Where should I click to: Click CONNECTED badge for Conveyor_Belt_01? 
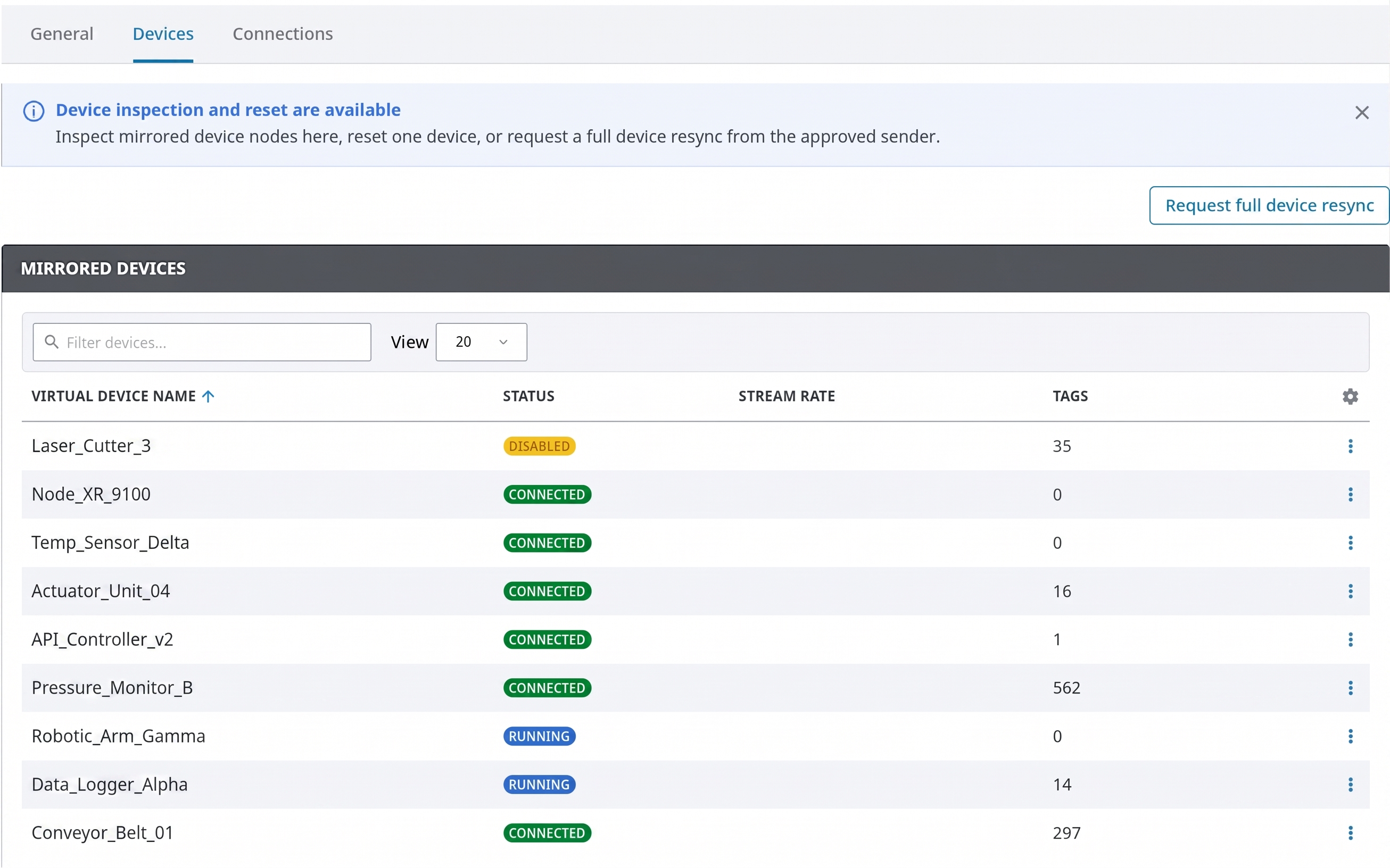(547, 833)
